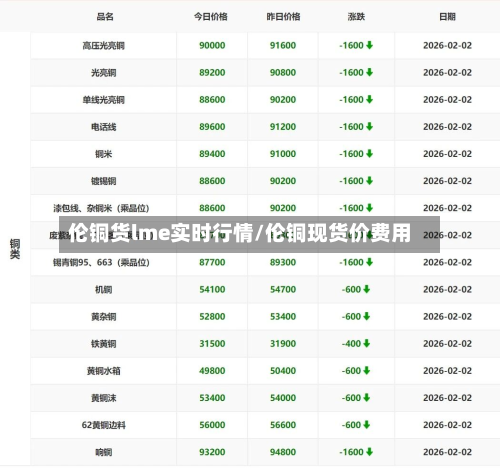Click the down arrow in 62黄铜边料 row
The width and height of the screenshot is (500, 469).
367,425
